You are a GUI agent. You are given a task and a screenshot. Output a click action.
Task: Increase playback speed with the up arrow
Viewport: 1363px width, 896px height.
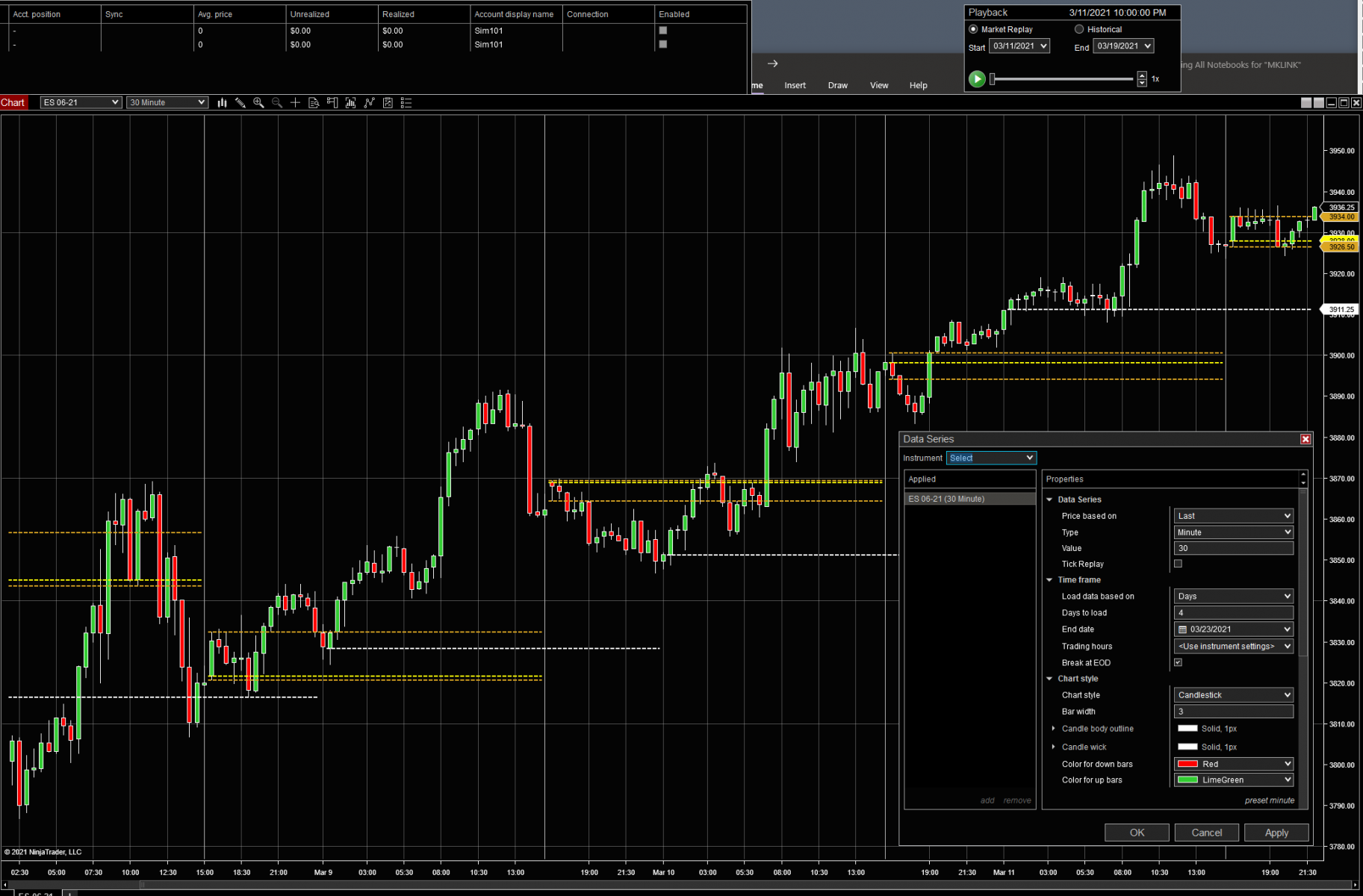1142,75
